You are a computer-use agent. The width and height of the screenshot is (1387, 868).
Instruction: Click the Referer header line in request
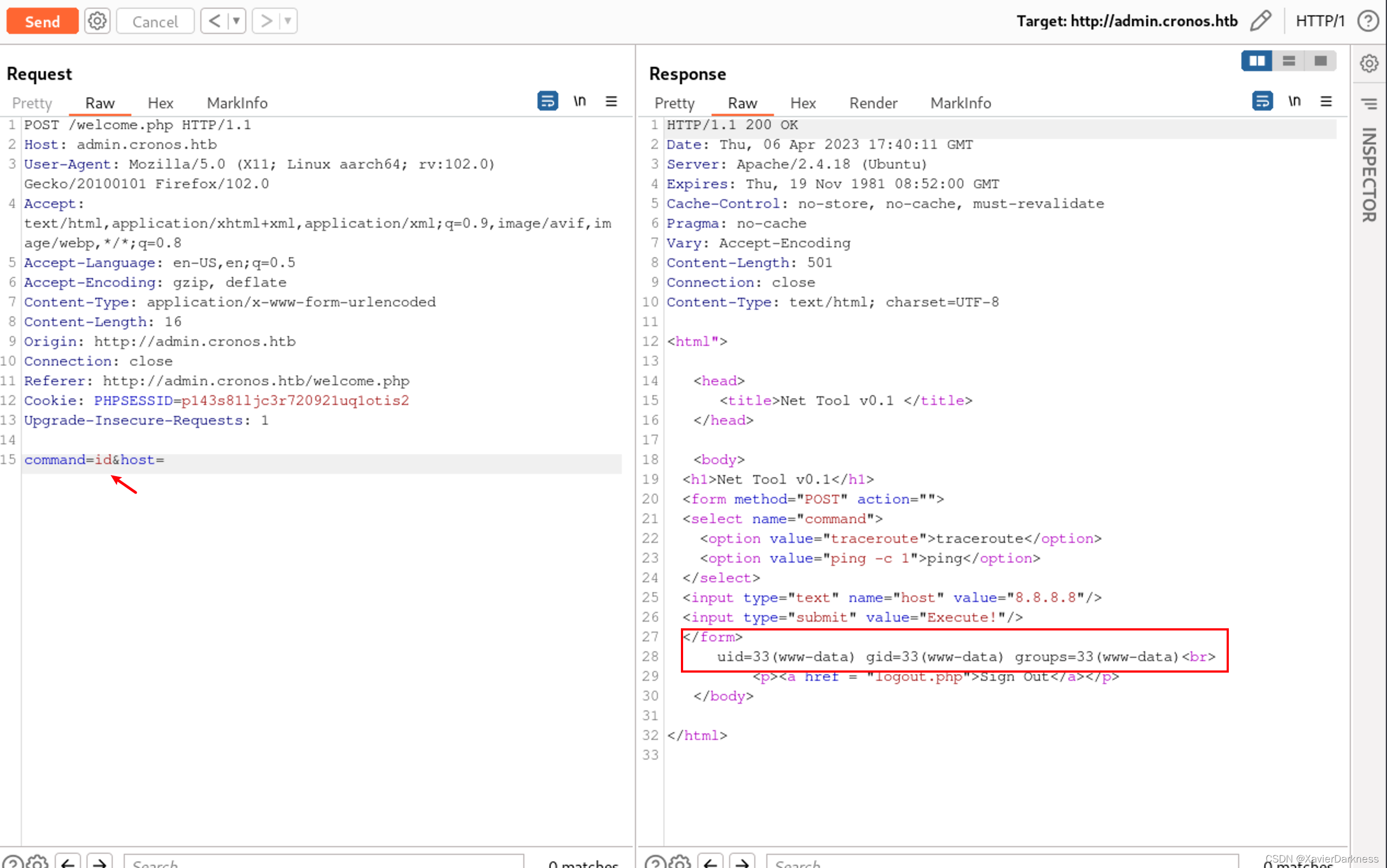pos(216,381)
